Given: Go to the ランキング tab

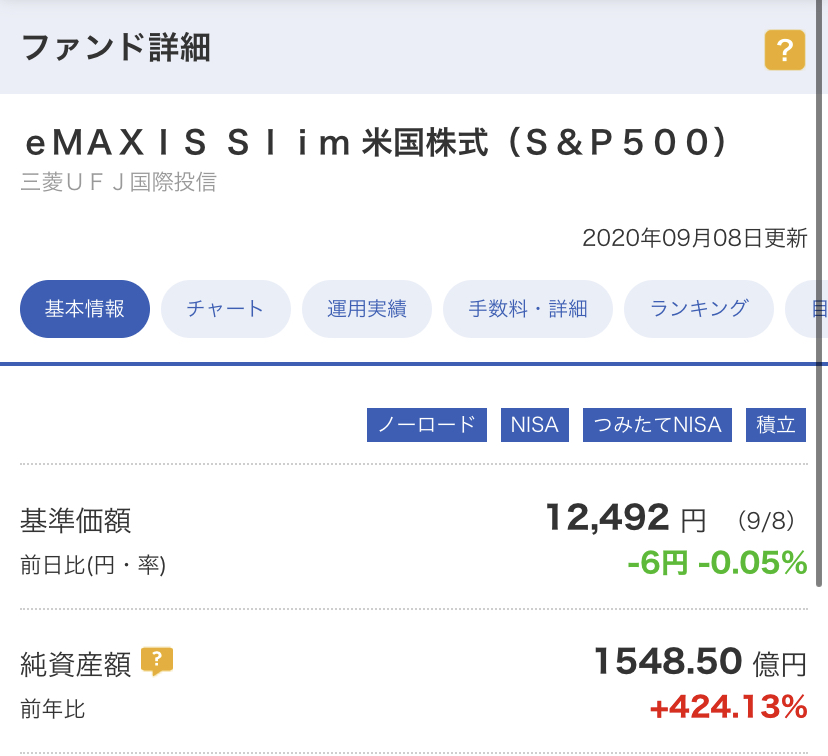Looking at the screenshot, I should coord(699,309).
